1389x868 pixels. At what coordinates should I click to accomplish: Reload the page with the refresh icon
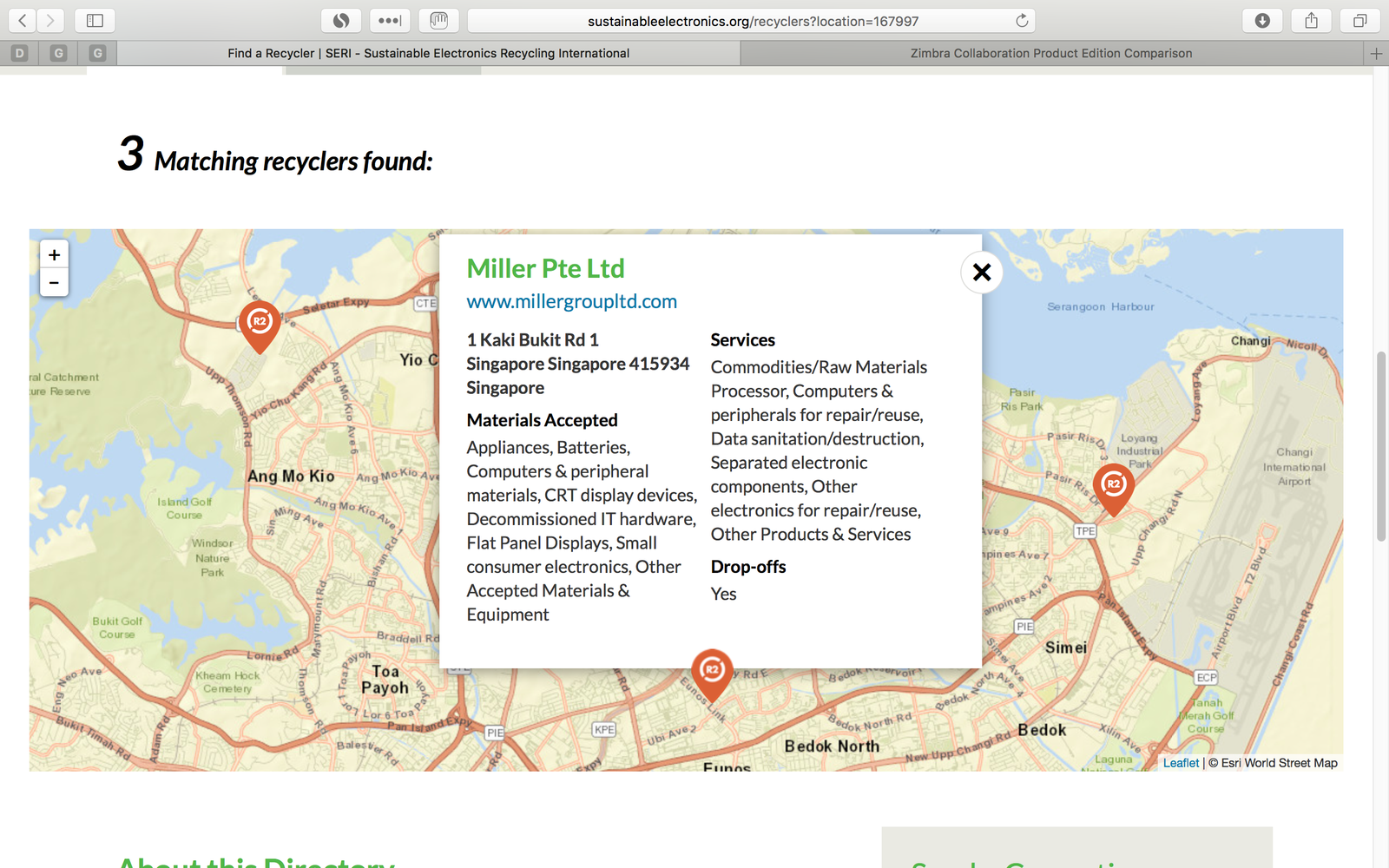[x=1022, y=21]
